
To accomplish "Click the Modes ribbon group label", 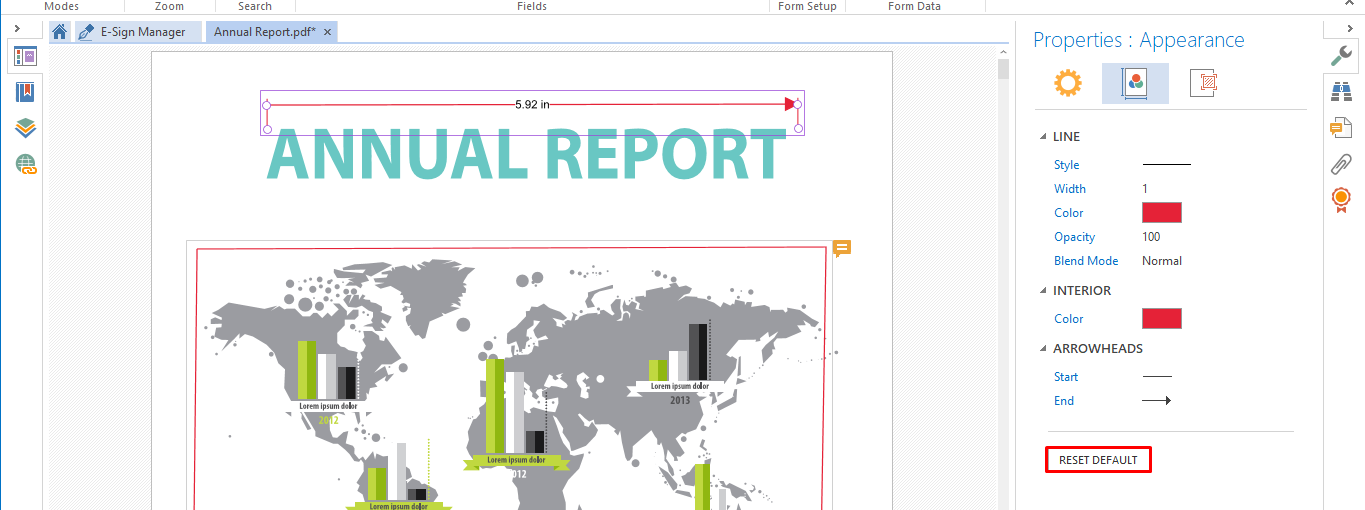I will click(x=62, y=6).
